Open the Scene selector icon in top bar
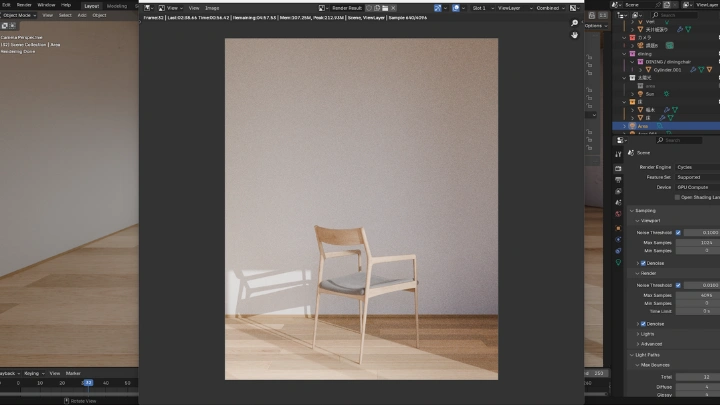720x405 pixels. point(616,5)
